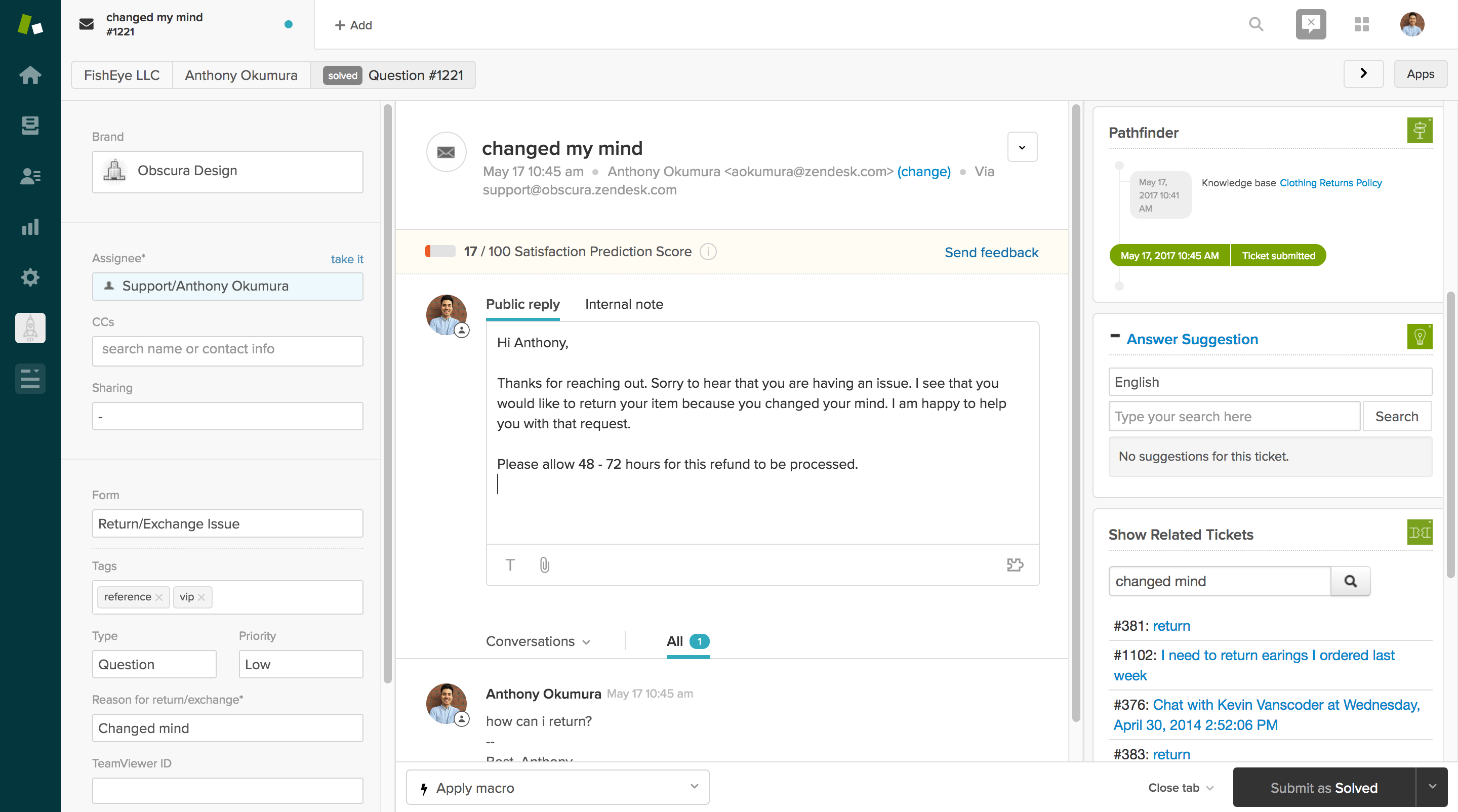Open the Apply macro dropdown
1458x812 pixels.
(557, 787)
